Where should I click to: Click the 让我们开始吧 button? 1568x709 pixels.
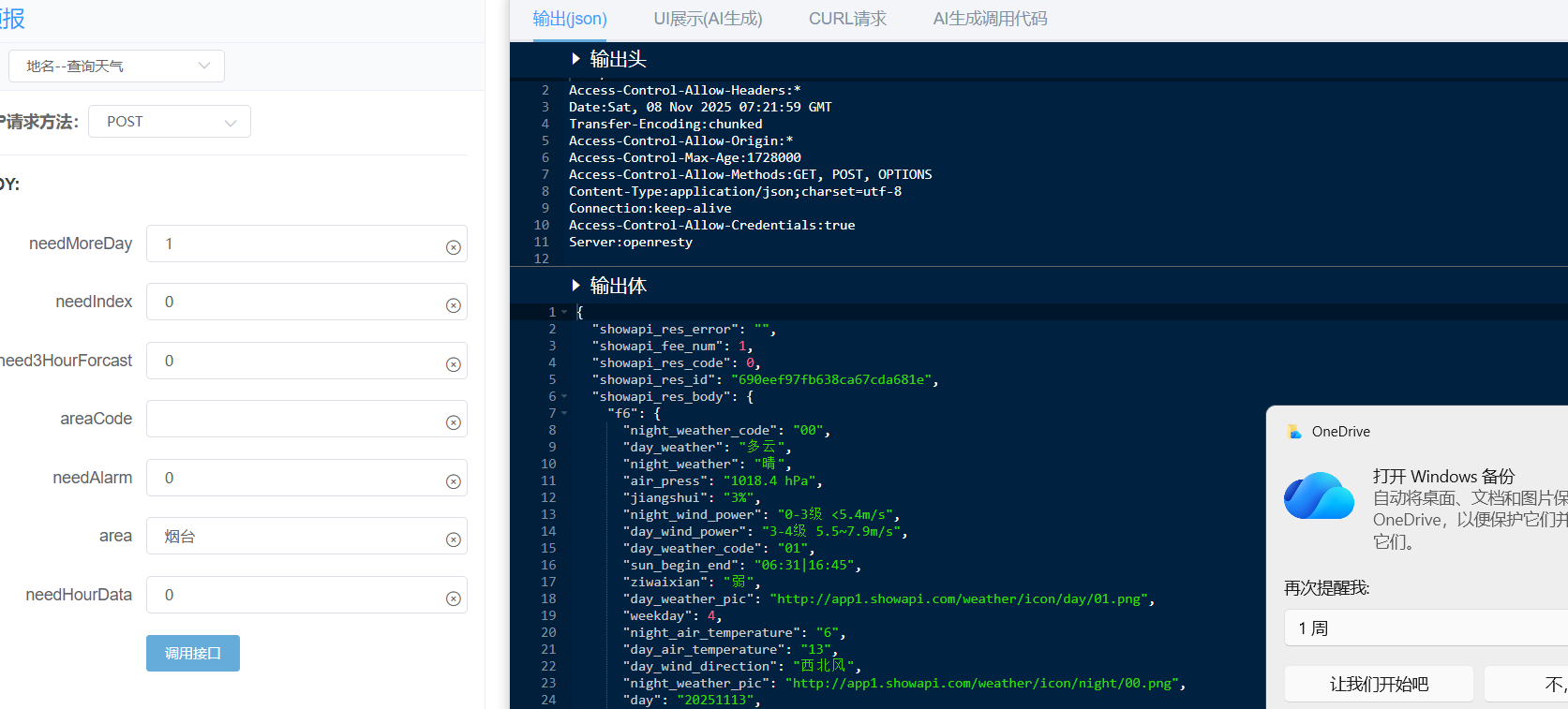click(x=1379, y=684)
